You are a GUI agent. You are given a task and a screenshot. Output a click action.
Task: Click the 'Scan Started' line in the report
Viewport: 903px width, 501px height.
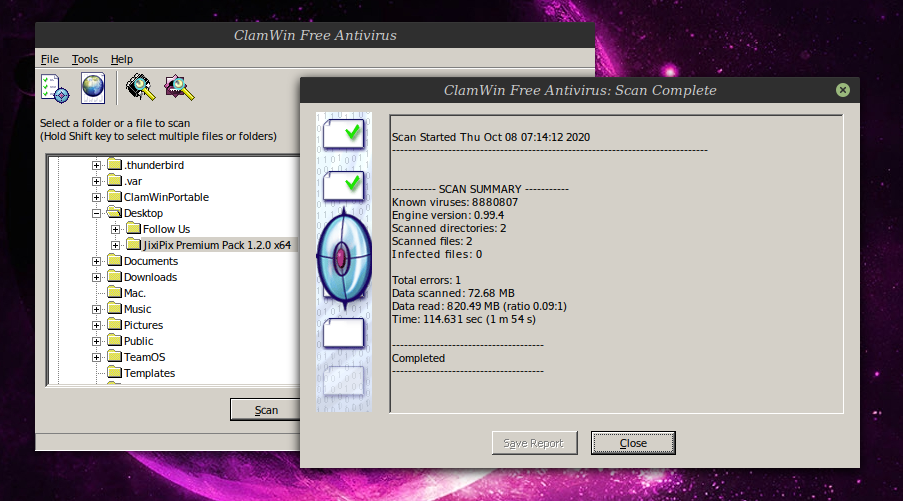point(491,137)
